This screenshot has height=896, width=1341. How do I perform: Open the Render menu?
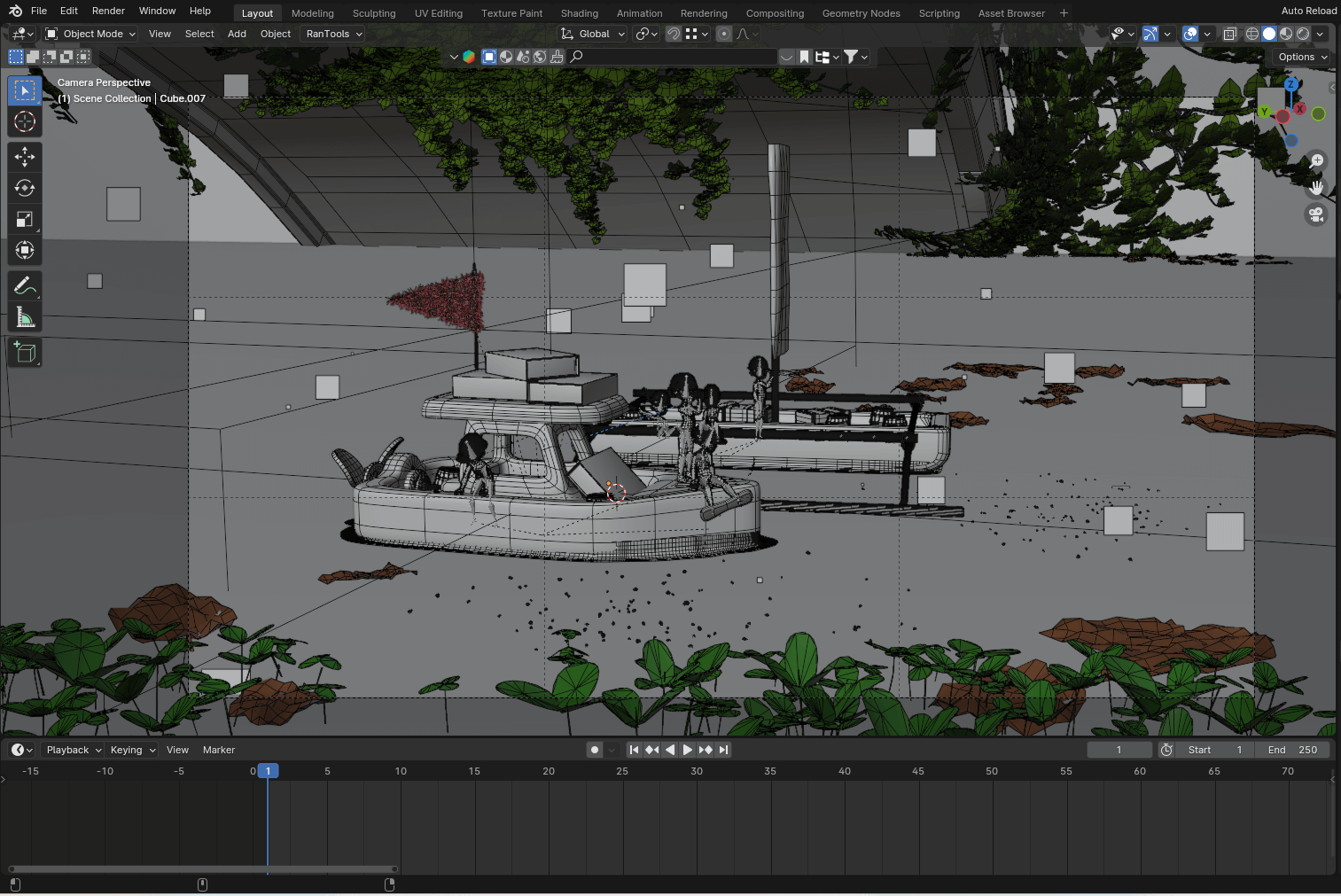tap(108, 11)
